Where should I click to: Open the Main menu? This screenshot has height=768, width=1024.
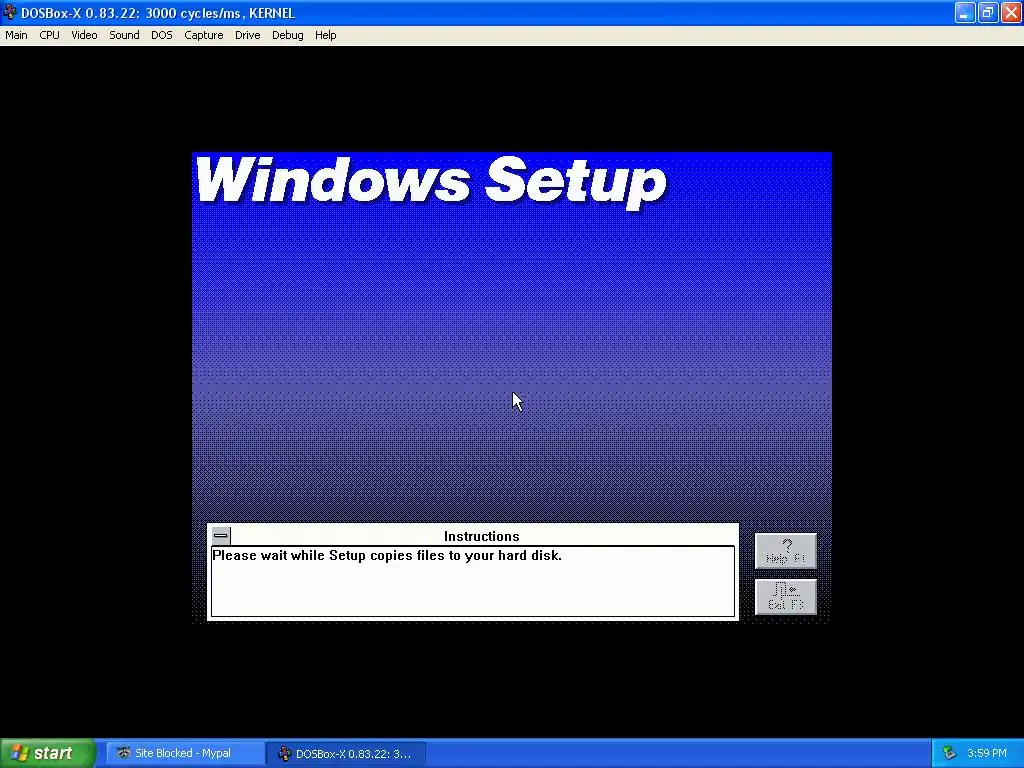tap(16, 35)
